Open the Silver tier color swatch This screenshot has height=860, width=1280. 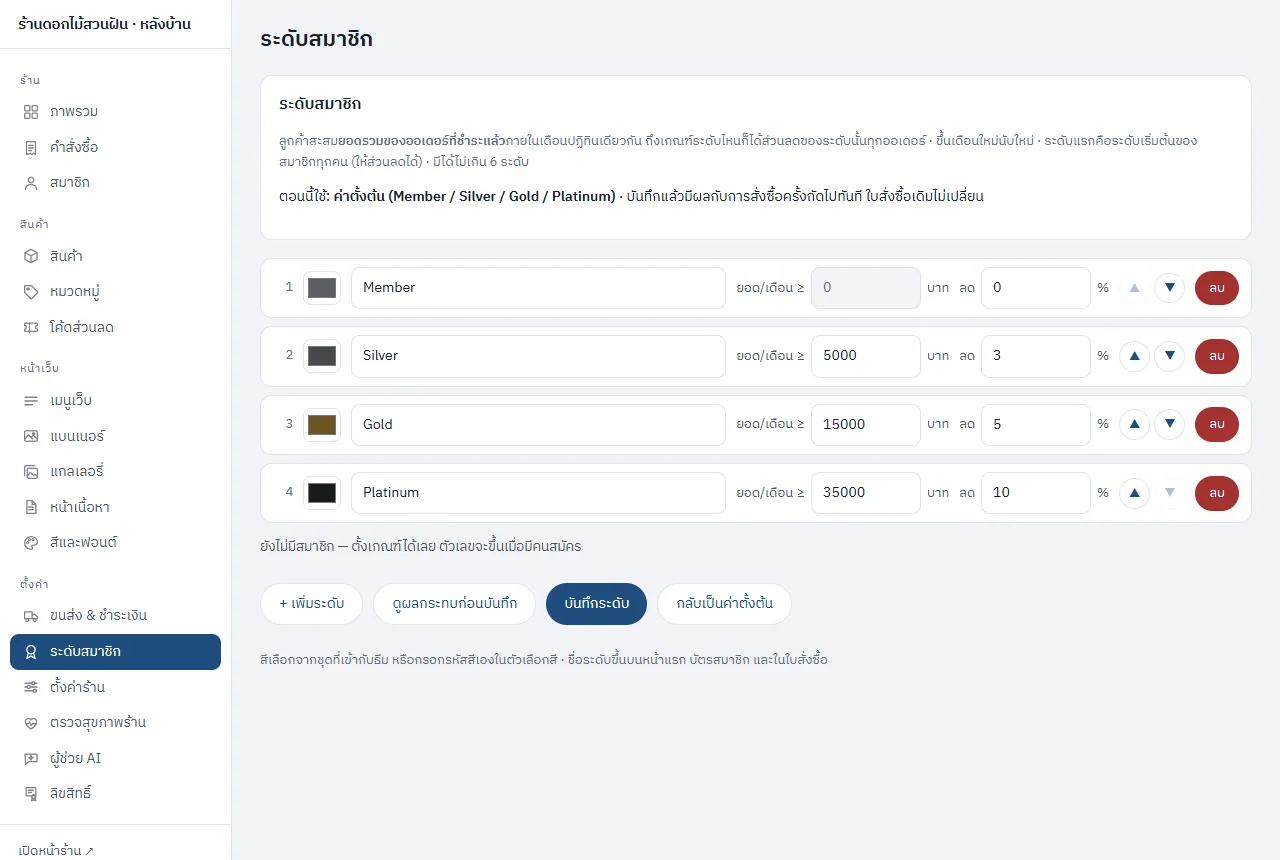pos(322,356)
